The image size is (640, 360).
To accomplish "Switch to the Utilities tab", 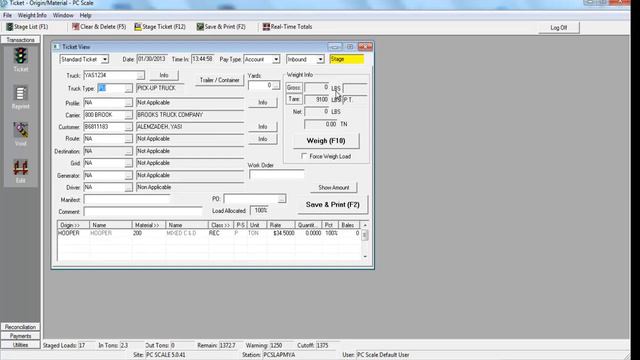I will pyautogui.click(x=20, y=345).
